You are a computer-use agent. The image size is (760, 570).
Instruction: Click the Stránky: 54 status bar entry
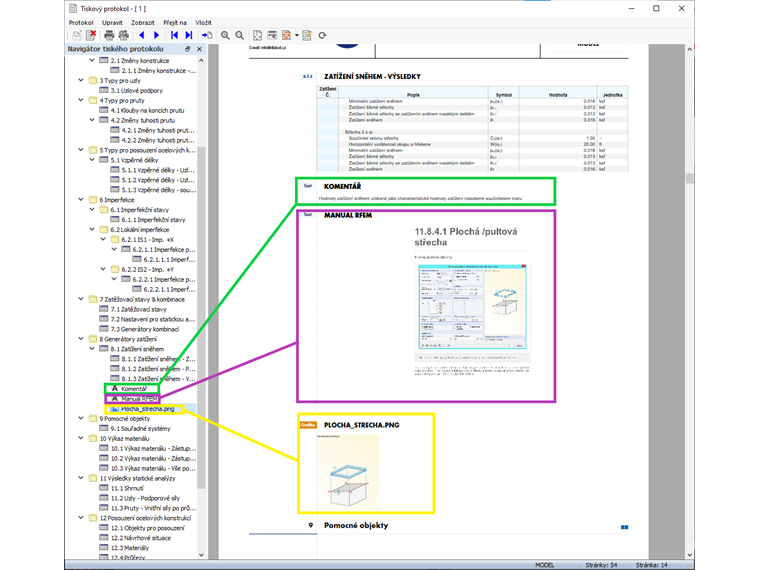[x=601, y=565]
